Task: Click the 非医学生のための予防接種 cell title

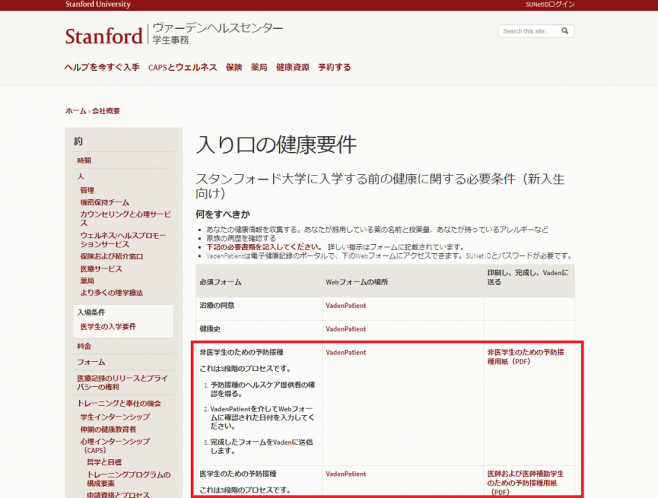Action: (x=241, y=352)
